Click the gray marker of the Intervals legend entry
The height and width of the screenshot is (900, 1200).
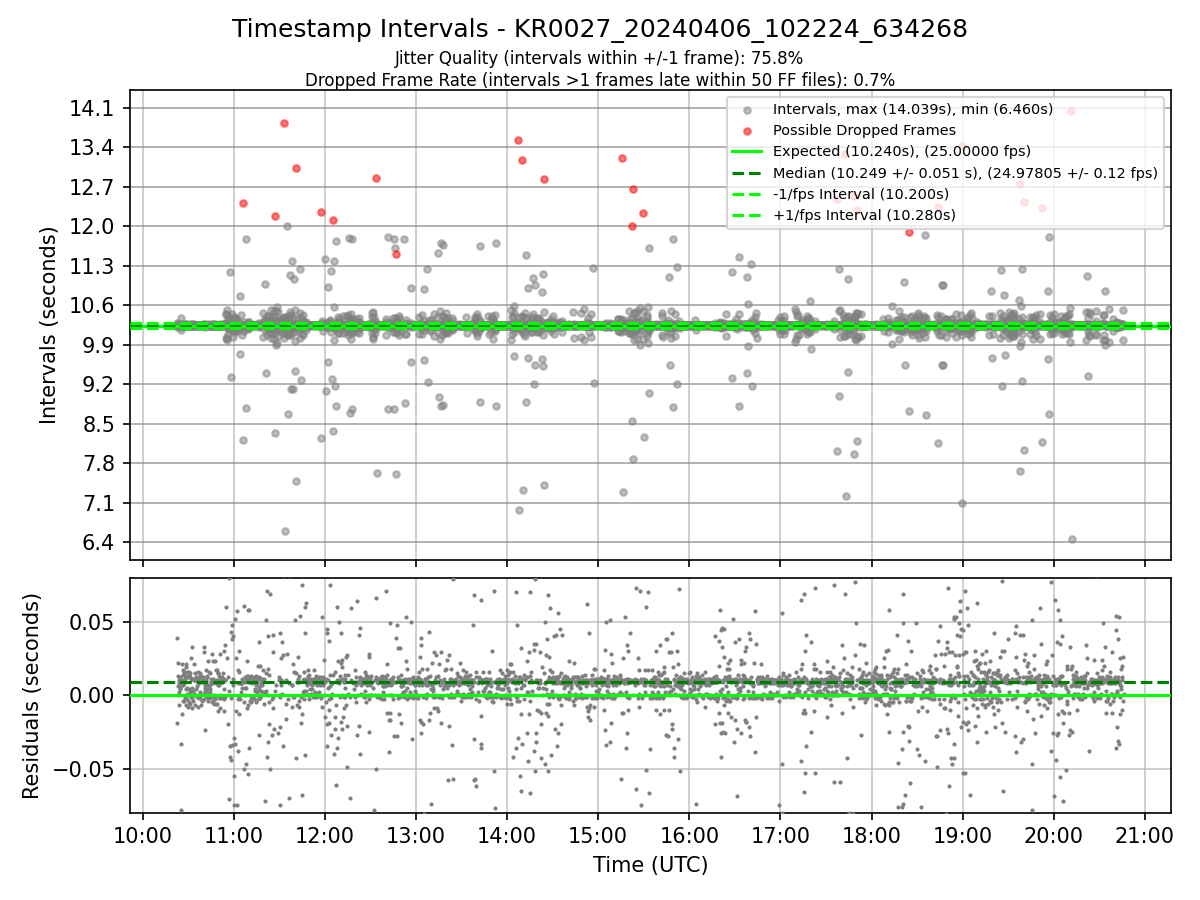pos(748,109)
